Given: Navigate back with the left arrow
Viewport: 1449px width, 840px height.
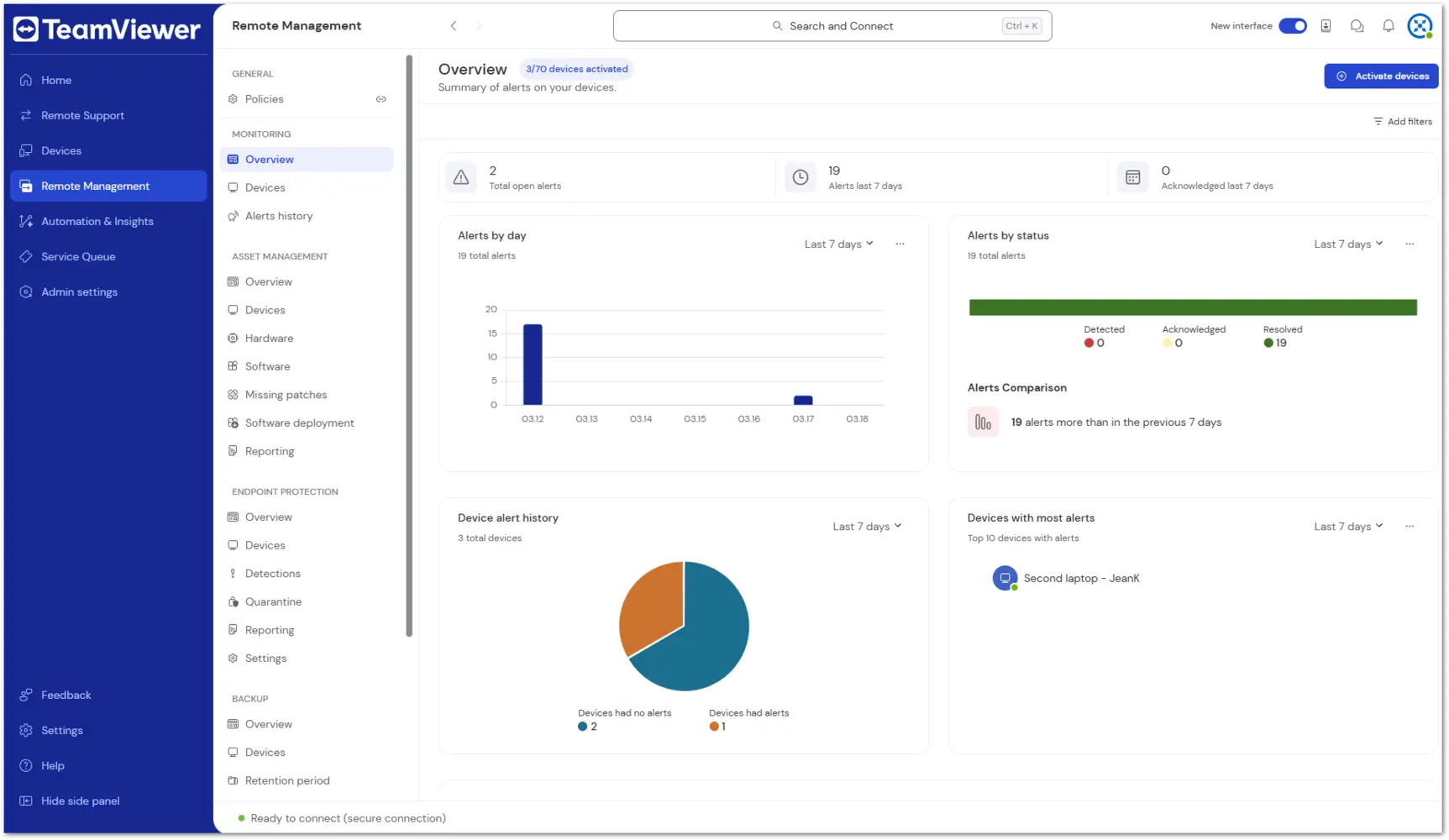Looking at the screenshot, I should click(454, 26).
